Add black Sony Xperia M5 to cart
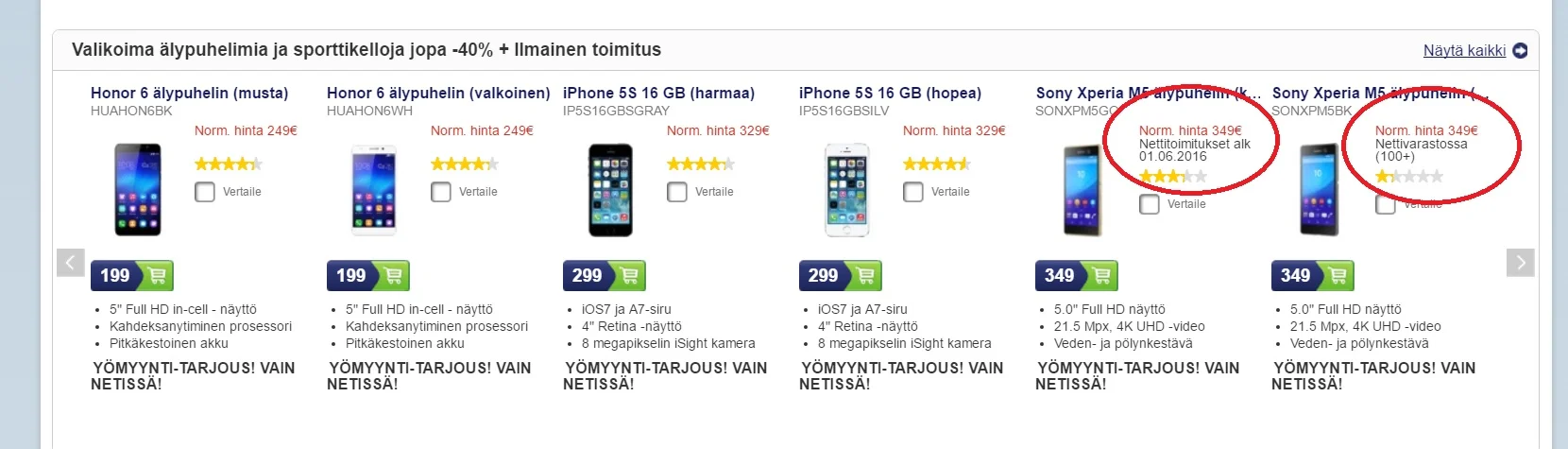The image size is (1568, 449). point(1338,276)
